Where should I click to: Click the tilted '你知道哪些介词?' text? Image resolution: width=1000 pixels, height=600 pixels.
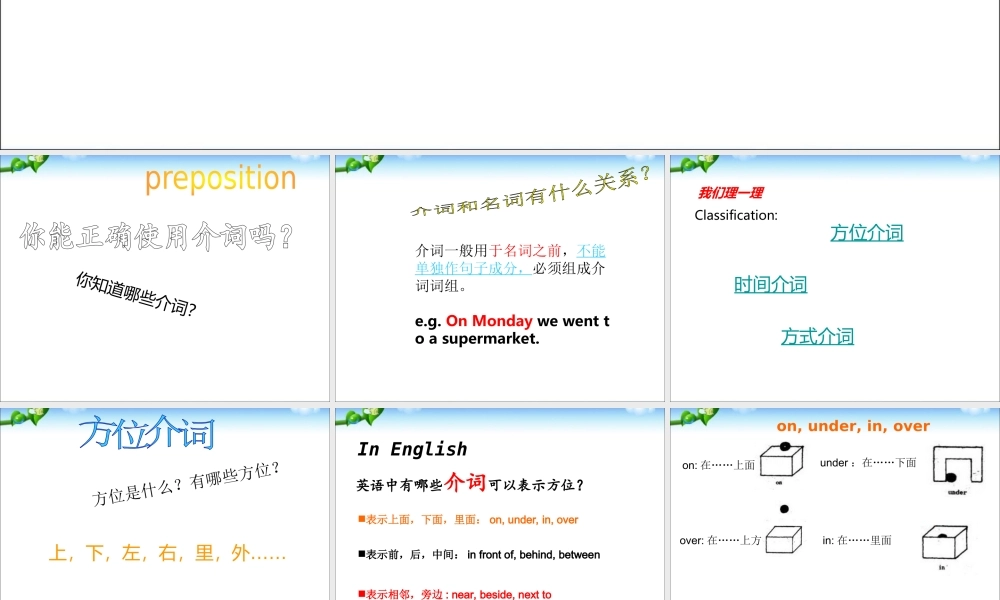[x=136, y=294]
